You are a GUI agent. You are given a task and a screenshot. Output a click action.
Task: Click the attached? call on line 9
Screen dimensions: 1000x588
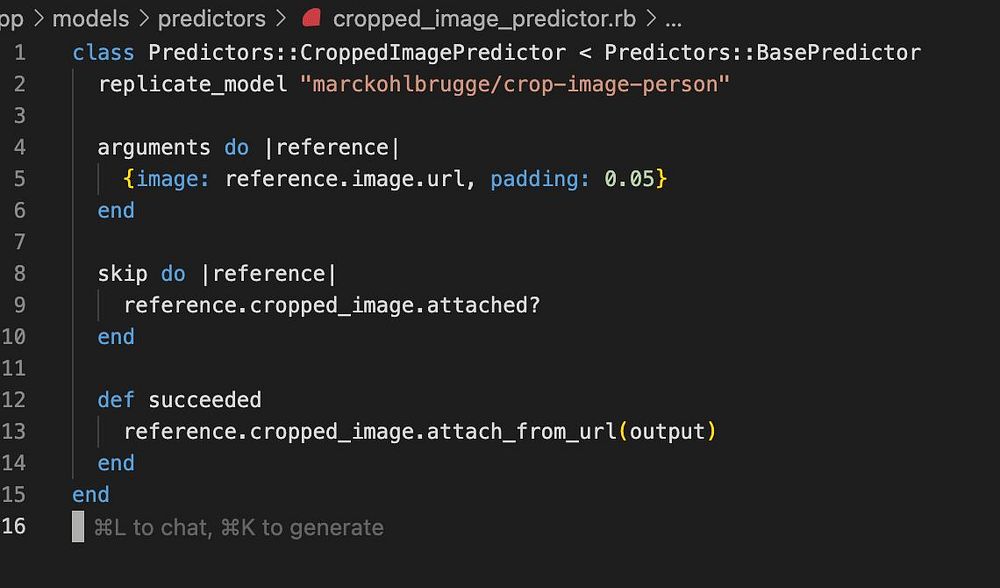[483, 305]
